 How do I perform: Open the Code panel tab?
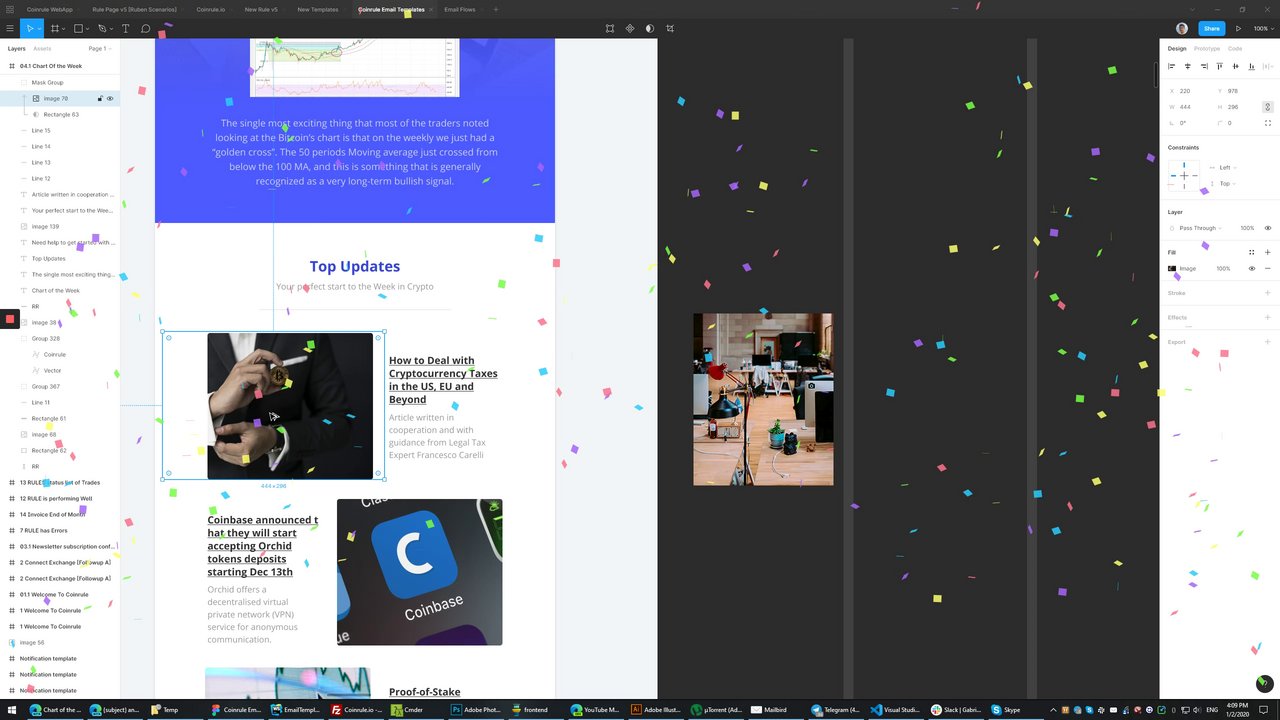pos(1235,48)
